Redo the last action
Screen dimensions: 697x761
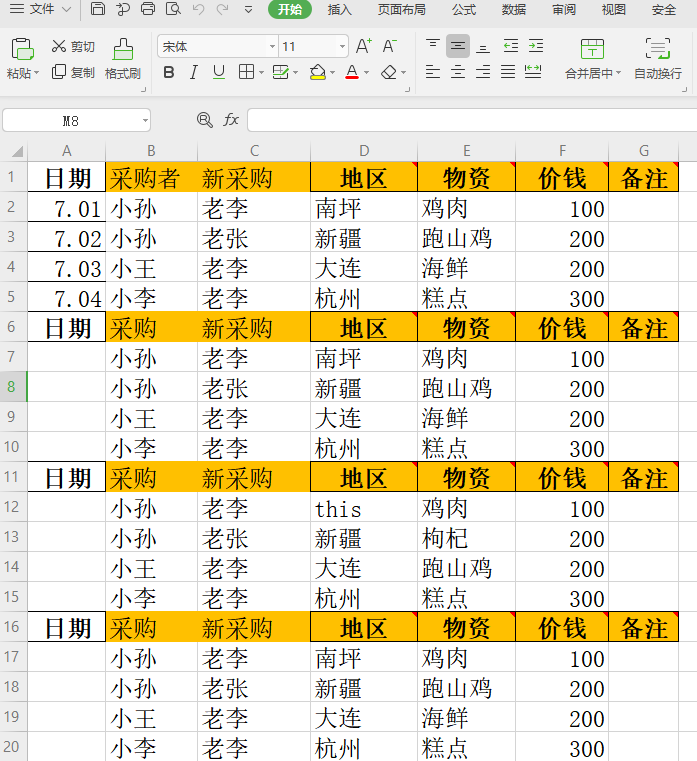(x=222, y=9)
